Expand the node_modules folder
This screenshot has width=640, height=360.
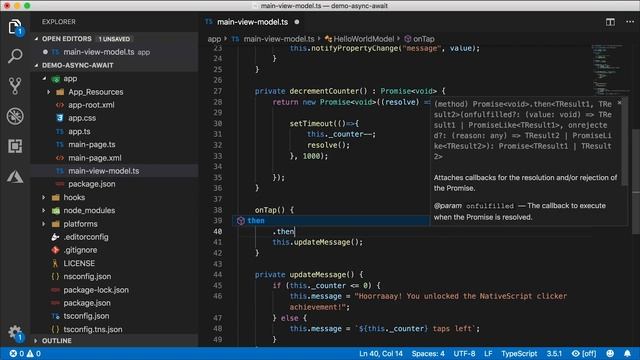[x=44, y=211]
